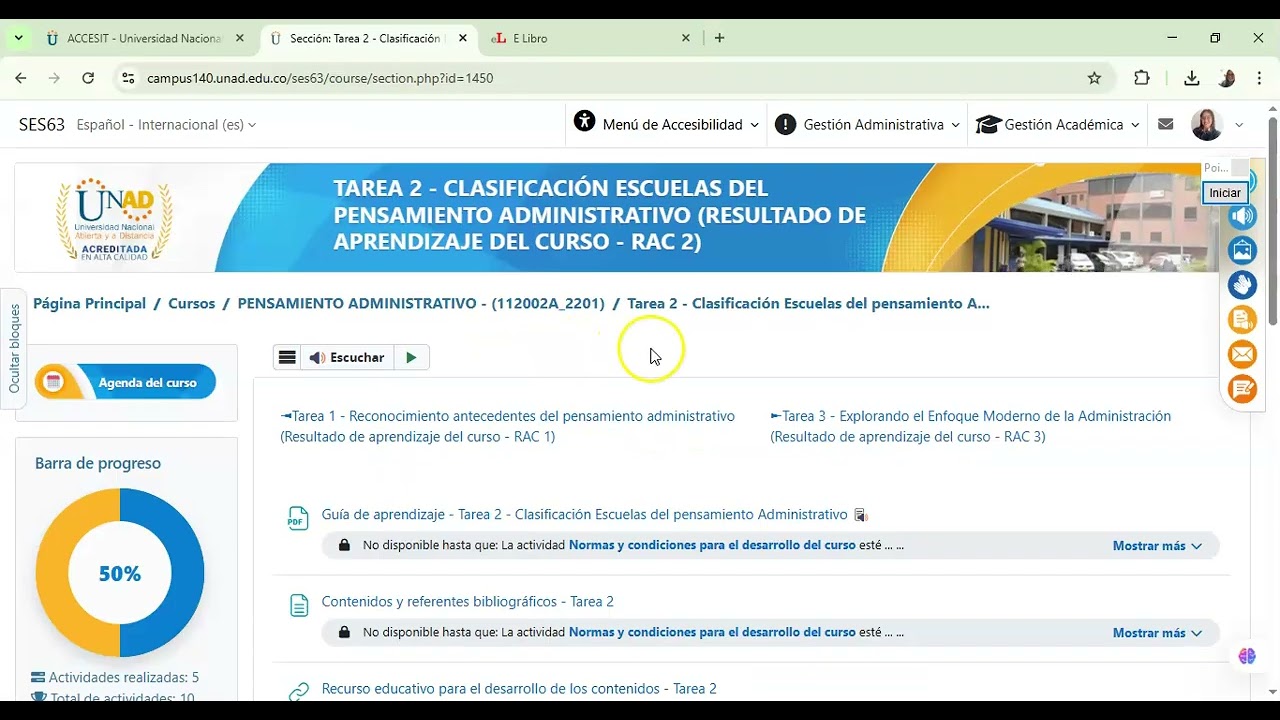Image resolution: width=1280 pixels, height=720 pixels.
Task: Open the image accessibility tool icon
Action: click(1242, 250)
